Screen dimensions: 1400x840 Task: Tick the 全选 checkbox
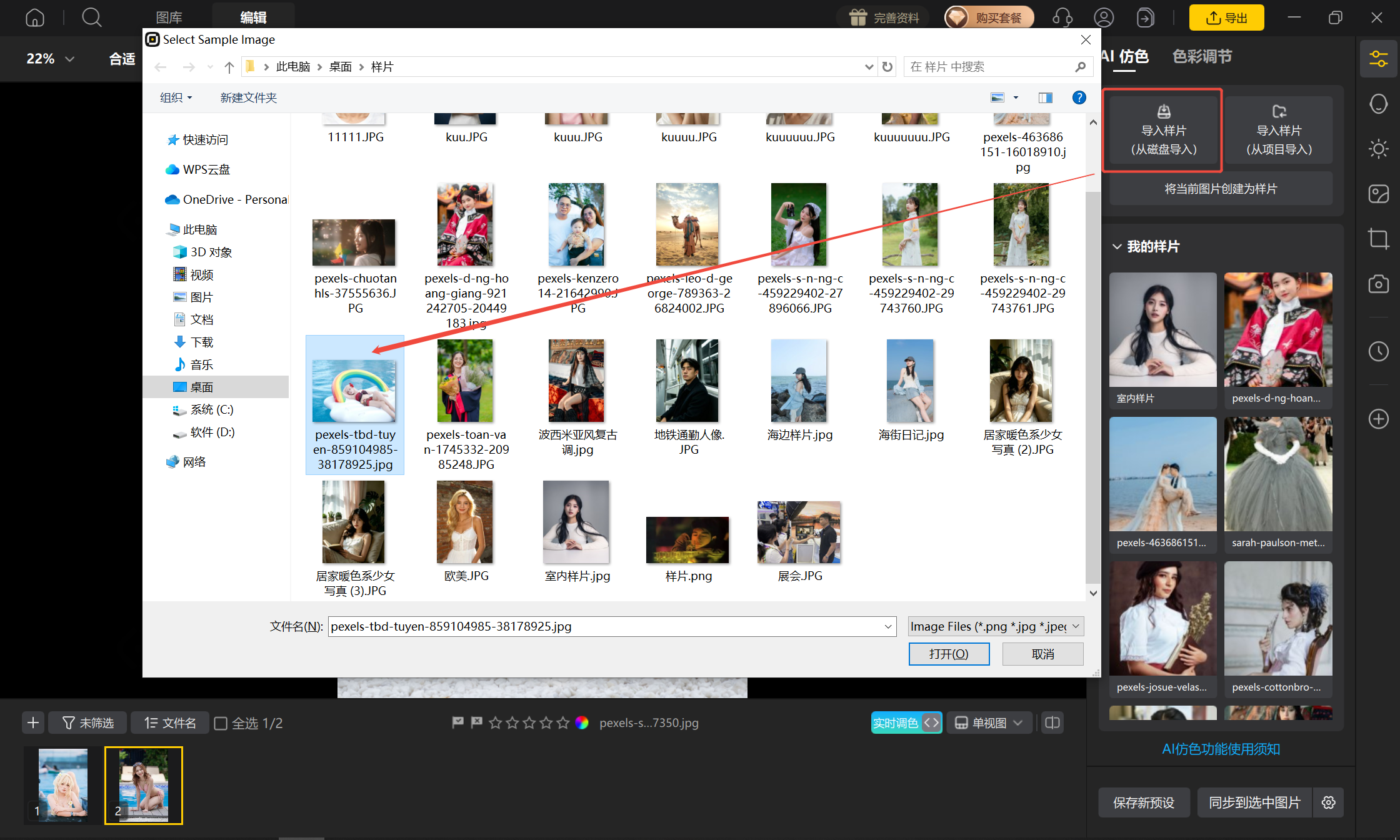(x=221, y=723)
